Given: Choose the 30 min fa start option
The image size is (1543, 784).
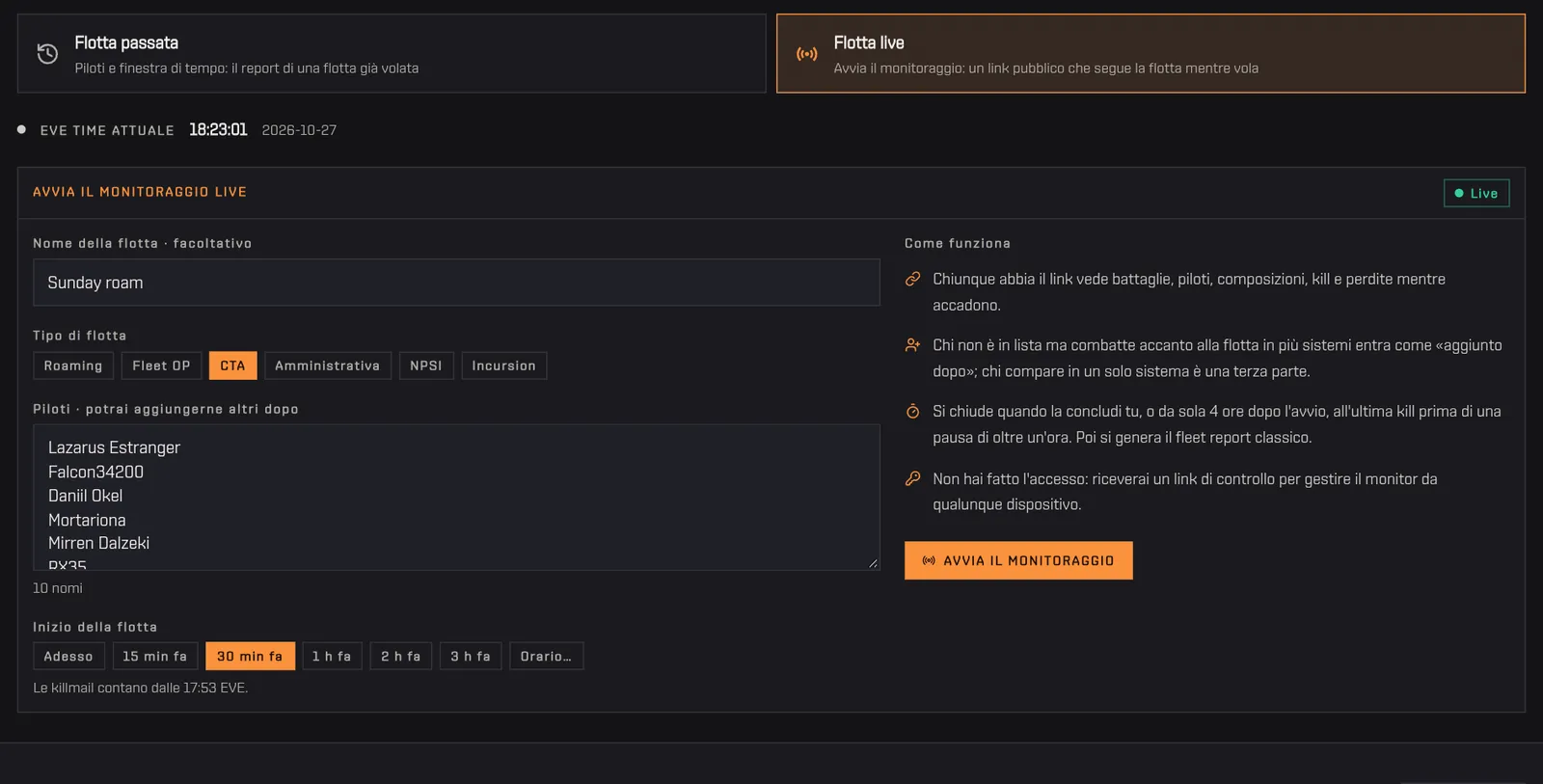Looking at the screenshot, I should coord(250,656).
